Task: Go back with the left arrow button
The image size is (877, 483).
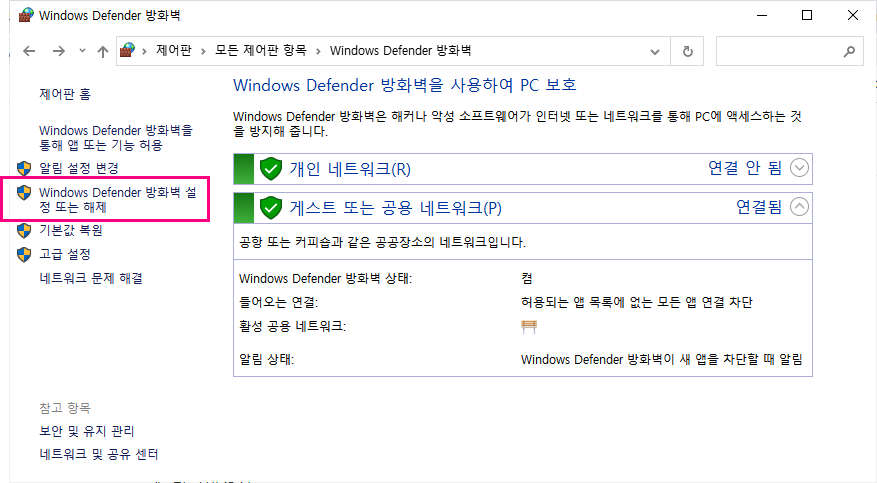Action: 29,51
